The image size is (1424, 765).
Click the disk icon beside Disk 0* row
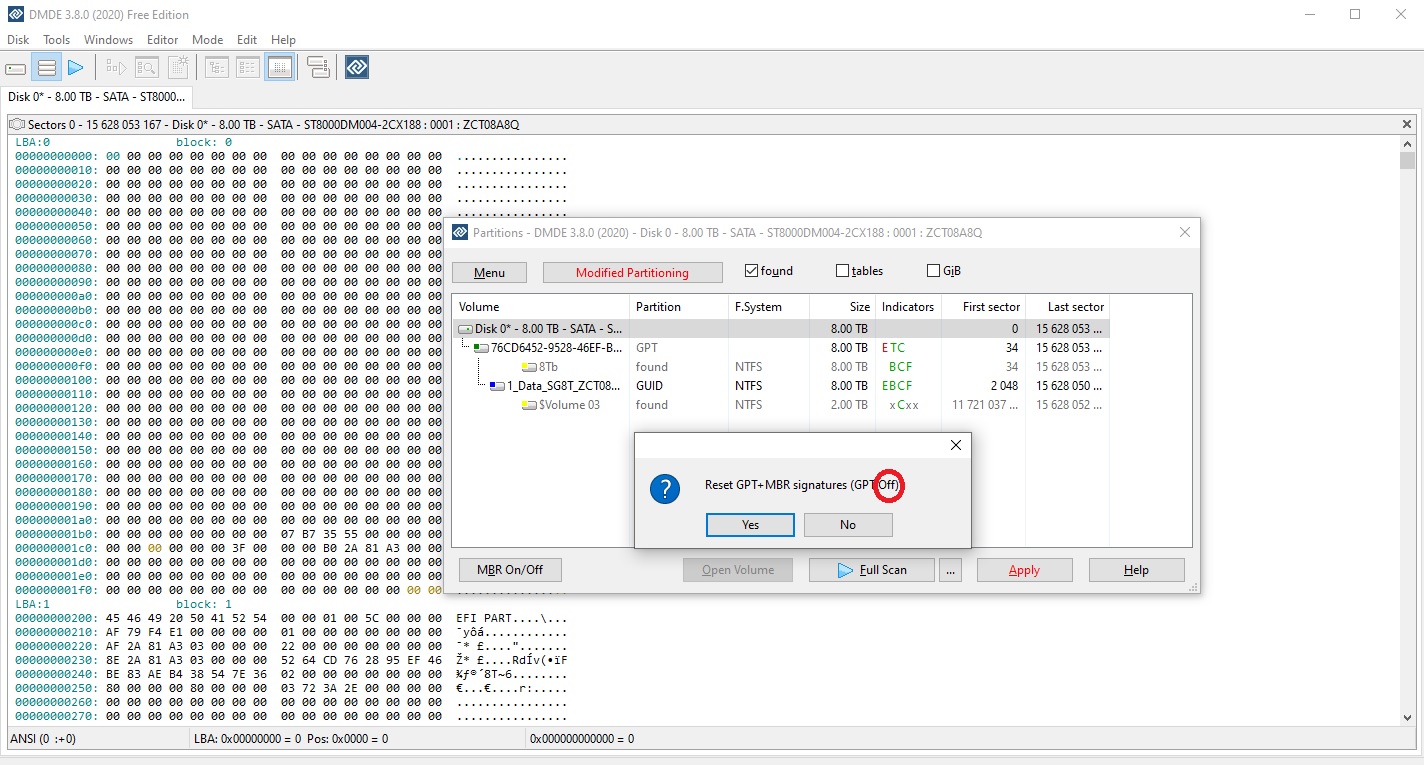coord(466,329)
